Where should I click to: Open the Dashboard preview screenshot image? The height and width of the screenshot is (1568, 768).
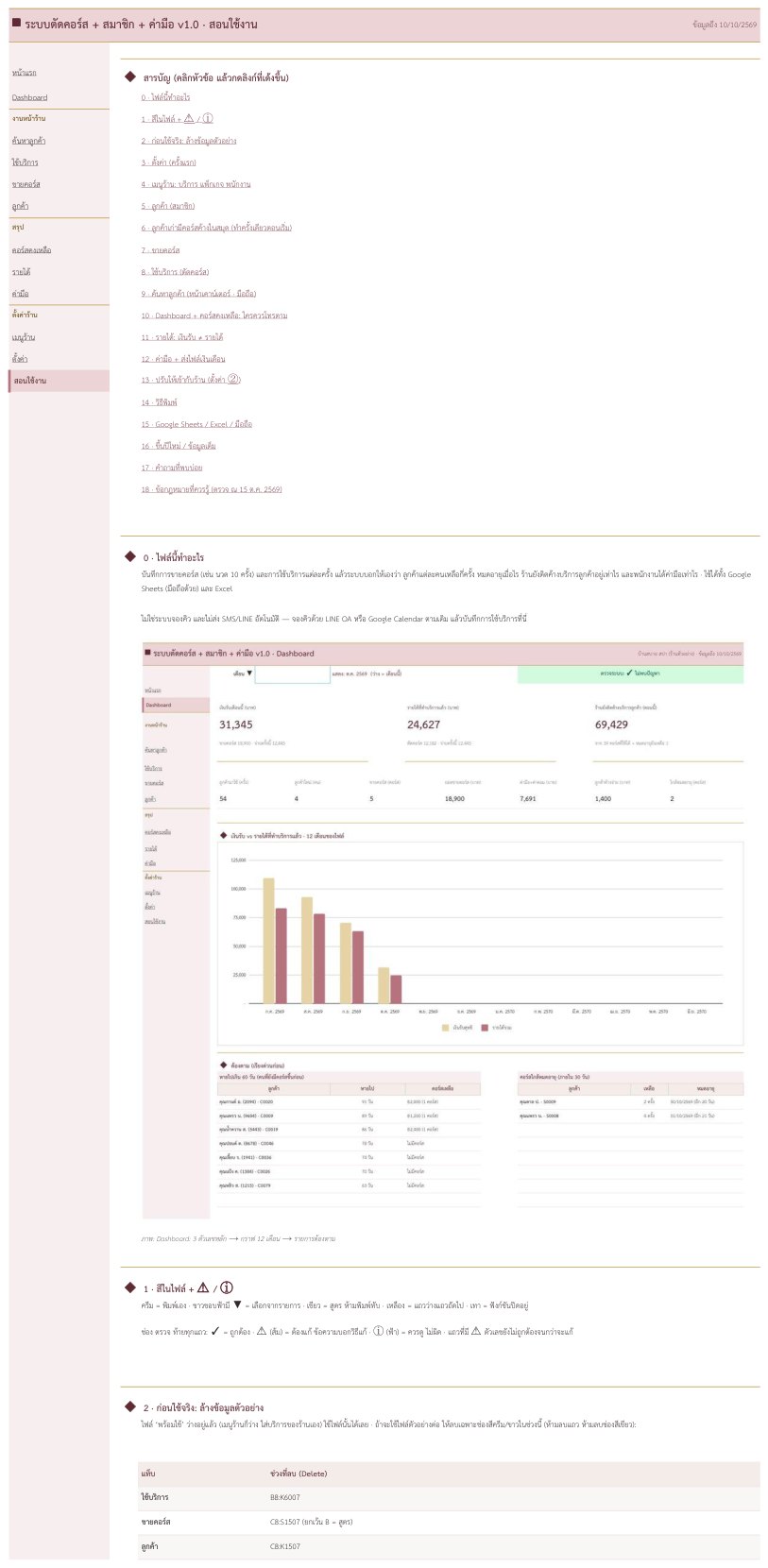[442, 930]
